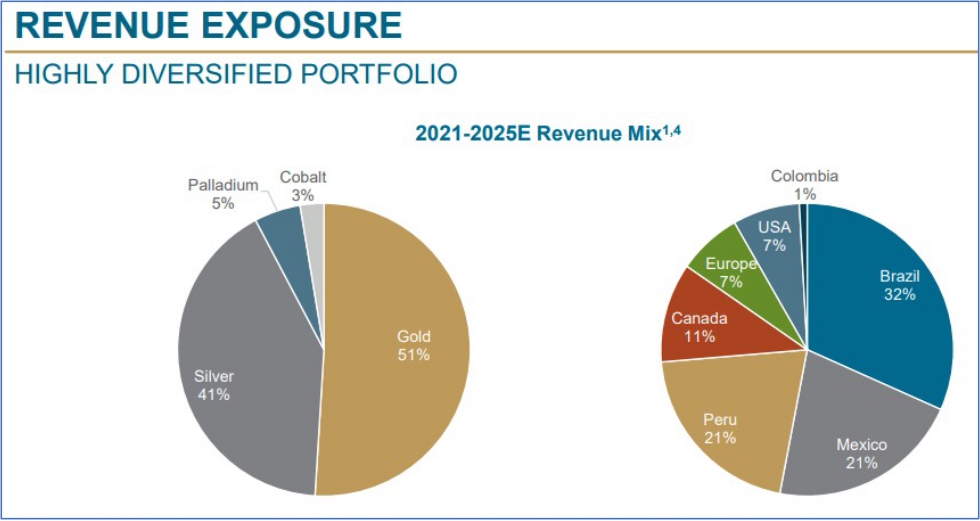Screen dimensions: 980x521
Task: Select the HIGHLY DIVERSIFIED PORTFOLIO subtitle
Action: pos(235,73)
